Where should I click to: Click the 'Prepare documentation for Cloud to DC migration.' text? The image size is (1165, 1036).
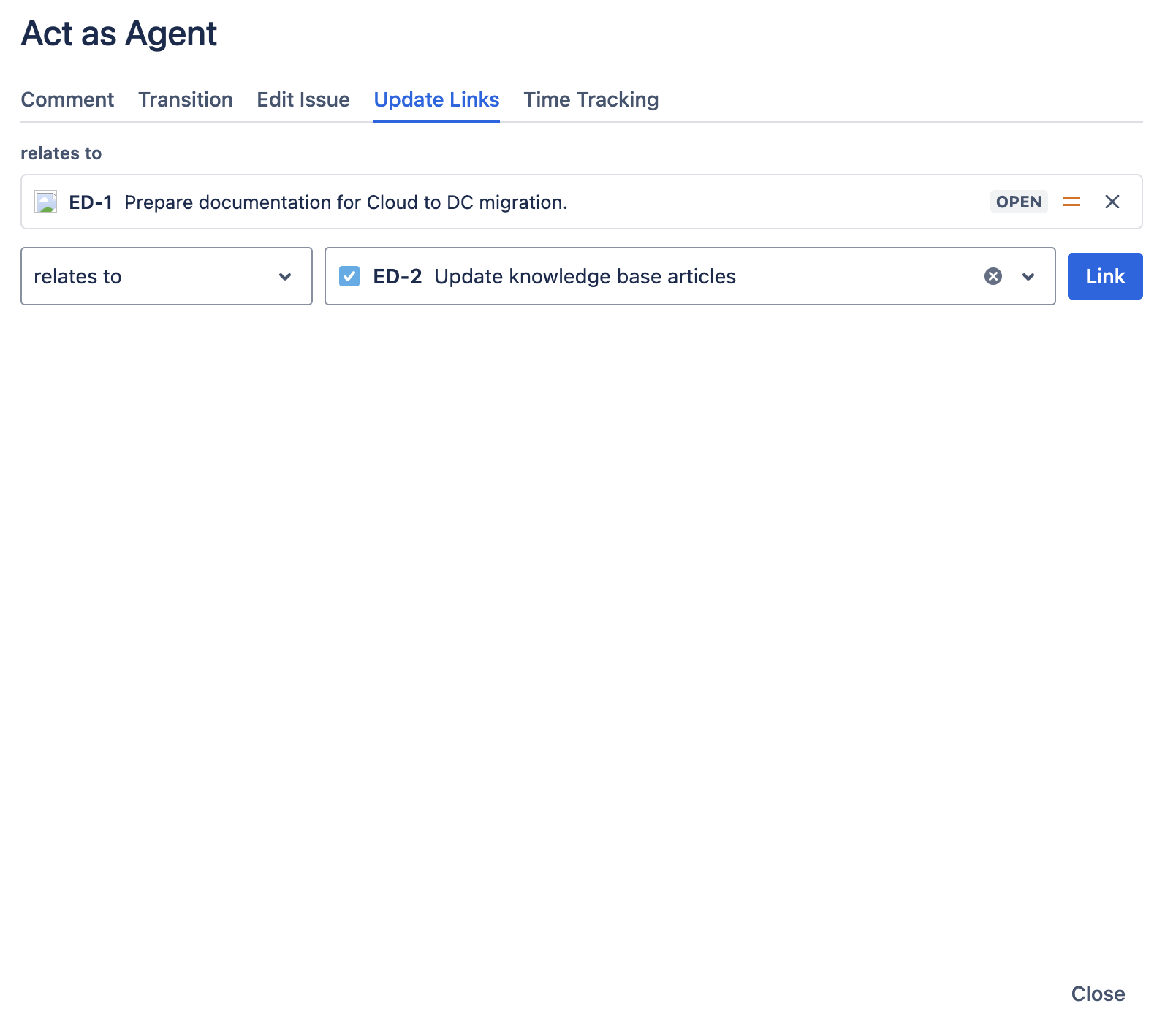[346, 202]
